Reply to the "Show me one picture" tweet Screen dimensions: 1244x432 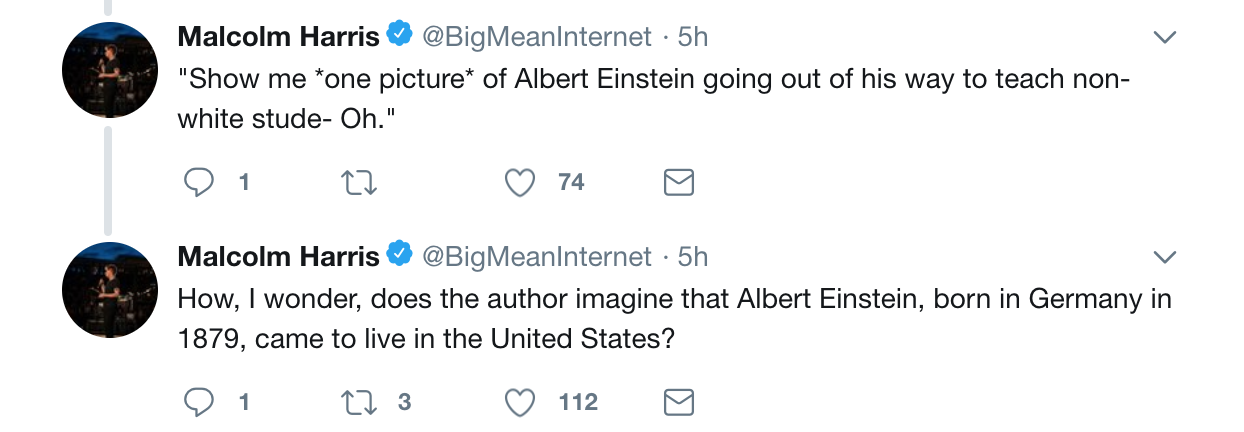coord(200,182)
